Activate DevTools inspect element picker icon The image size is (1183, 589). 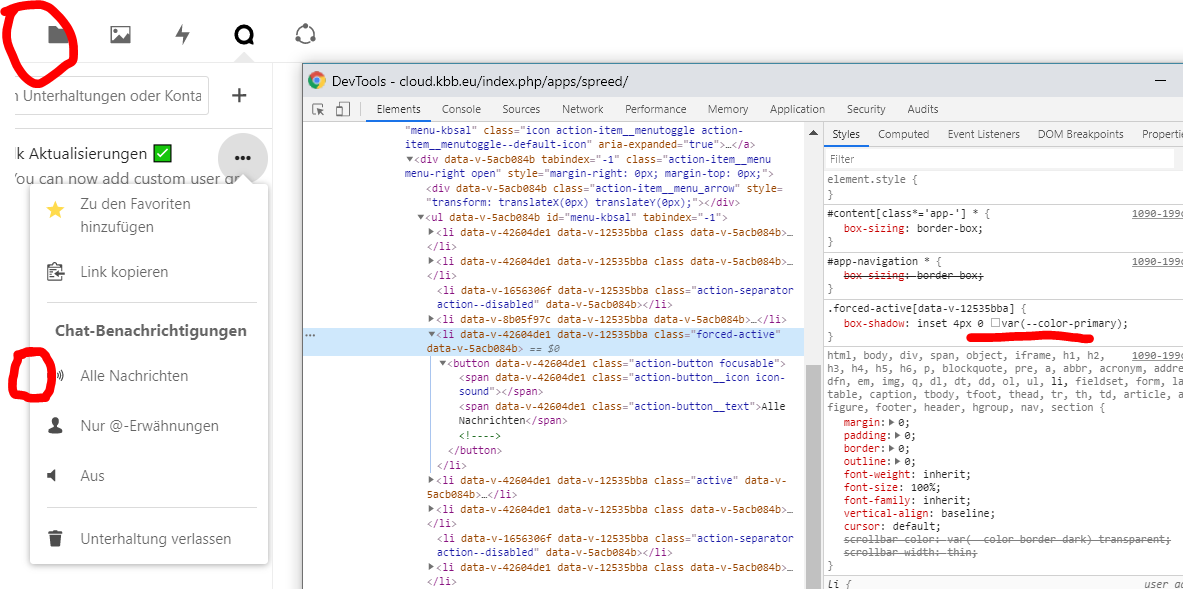point(318,109)
